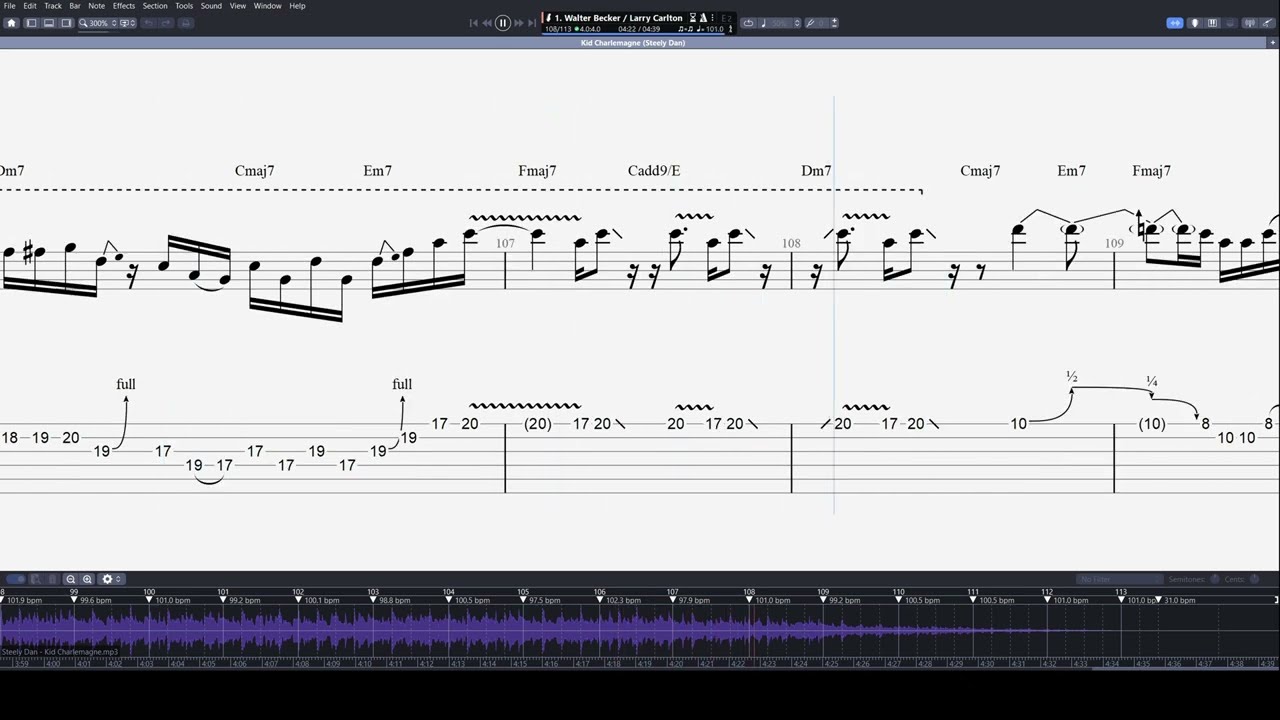Click the Undo arrow

pos(148,23)
